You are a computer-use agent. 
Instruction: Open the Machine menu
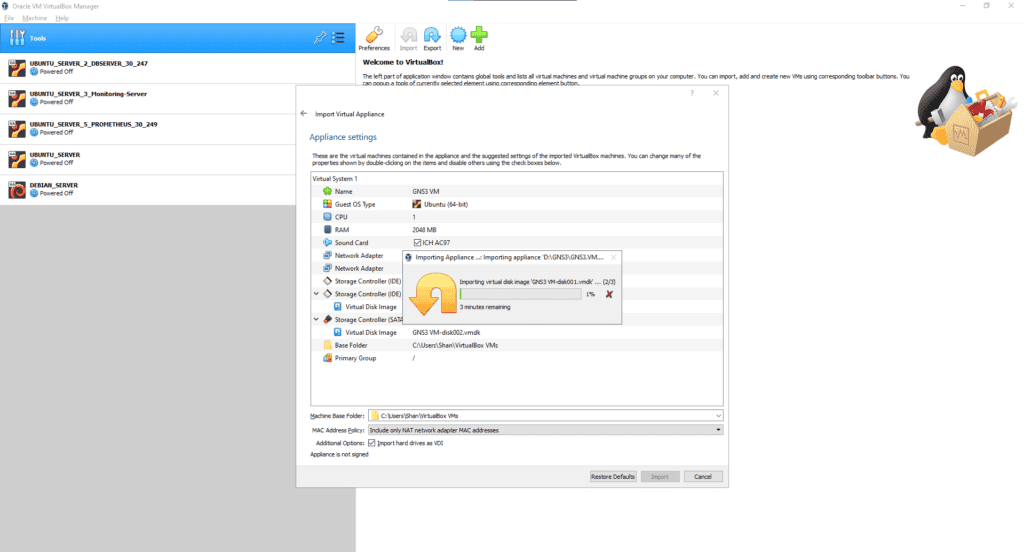35,18
